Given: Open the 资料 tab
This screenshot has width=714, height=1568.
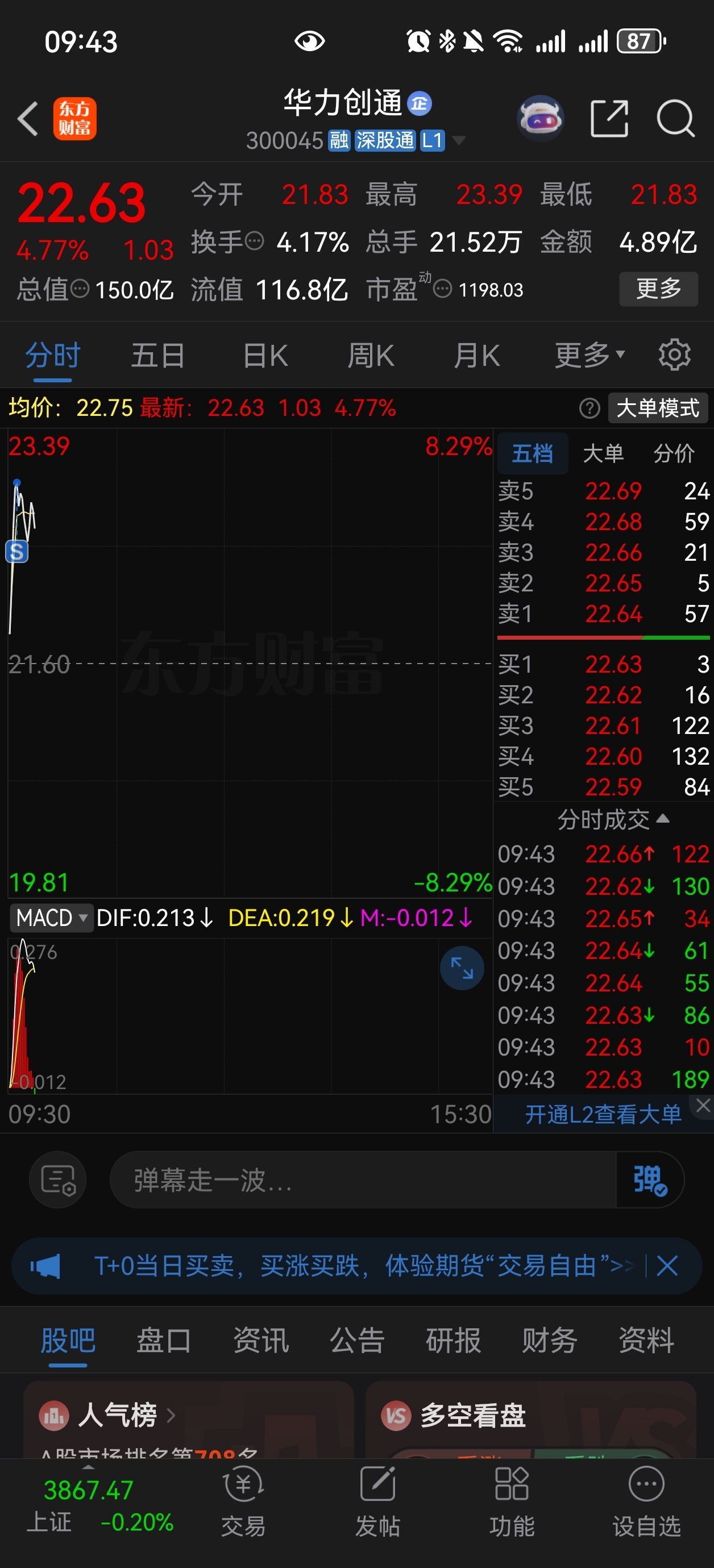Looking at the screenshot, I should coord(646,1340).
